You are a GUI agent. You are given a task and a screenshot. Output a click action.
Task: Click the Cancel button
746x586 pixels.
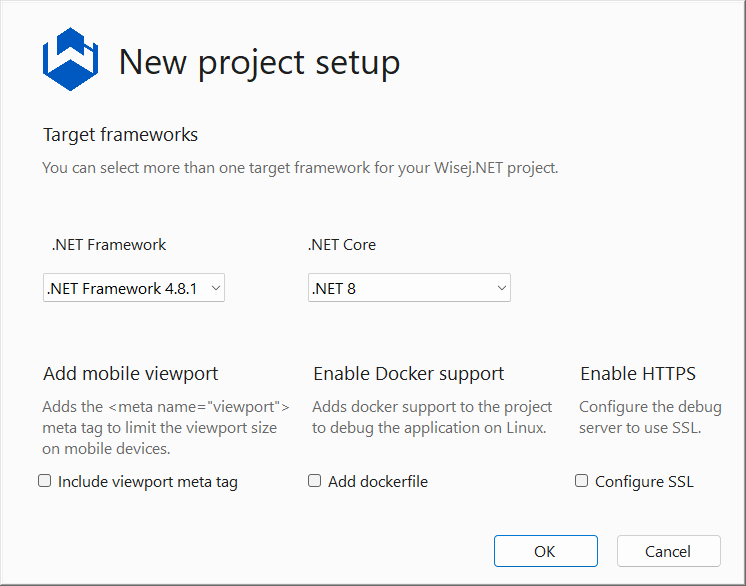(x=668, y=551)
